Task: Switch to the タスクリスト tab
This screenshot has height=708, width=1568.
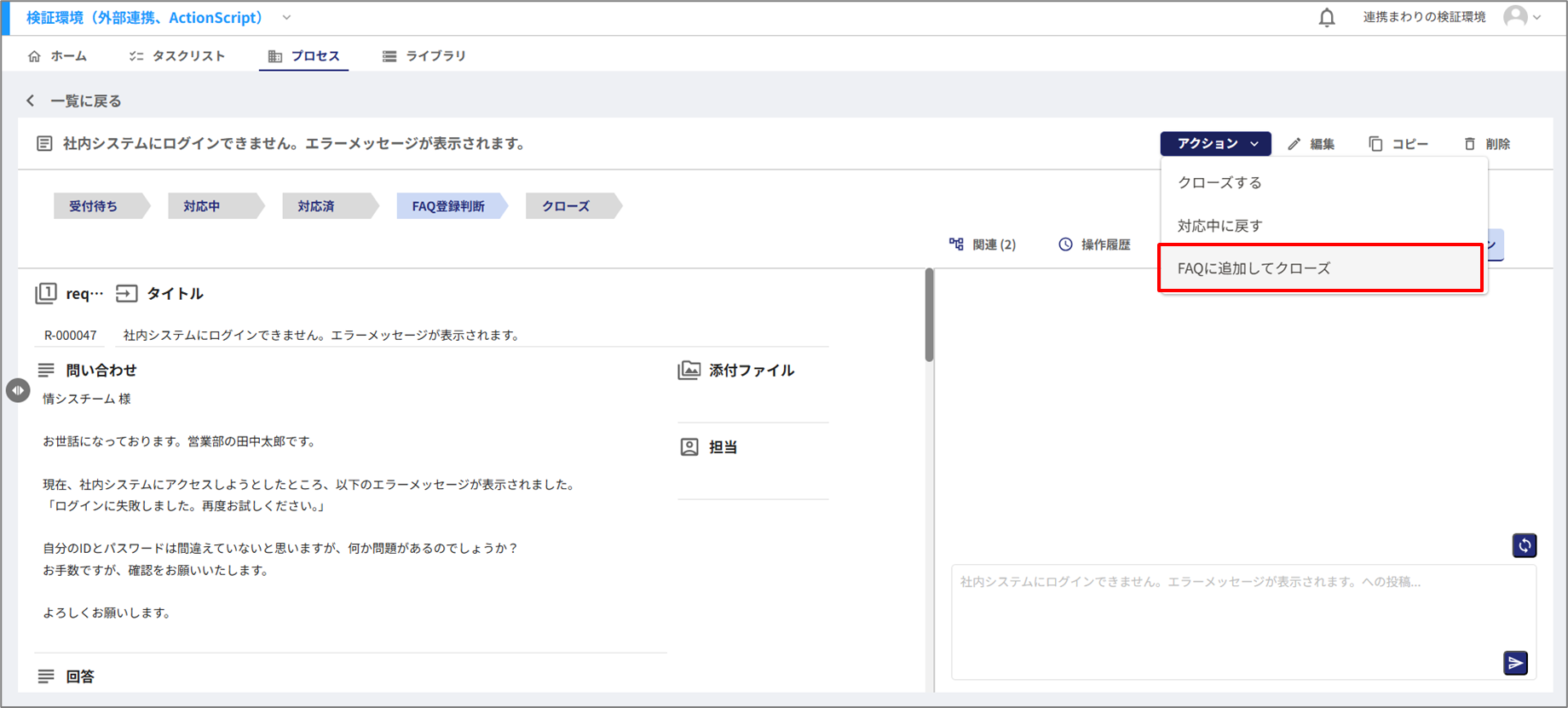Action: click(177, 56)
